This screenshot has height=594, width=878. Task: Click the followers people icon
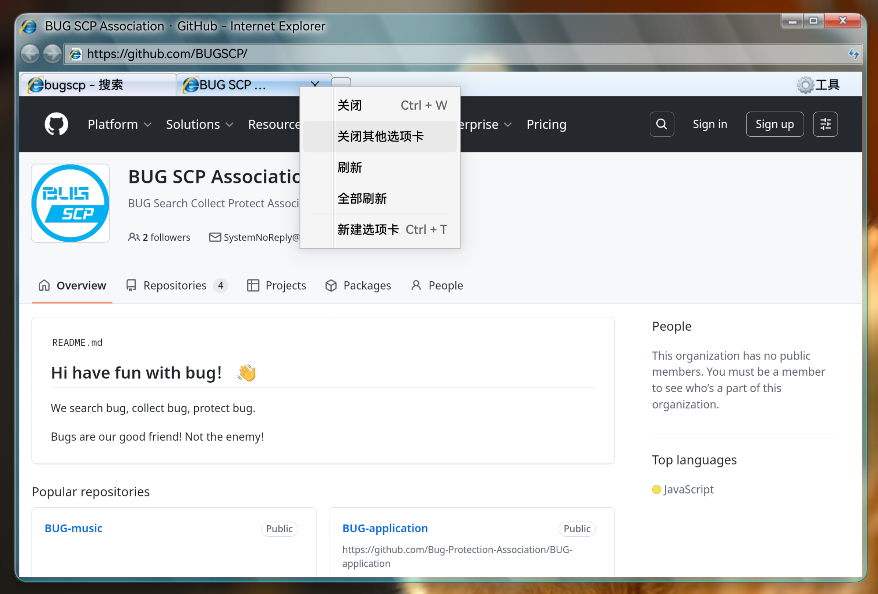click(x=134, y=237)
